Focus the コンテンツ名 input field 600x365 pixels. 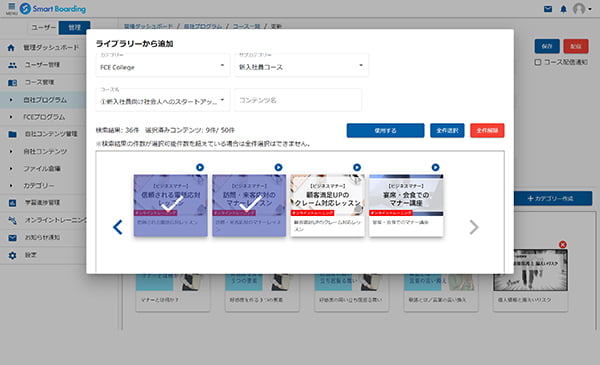tap(298, 100)
